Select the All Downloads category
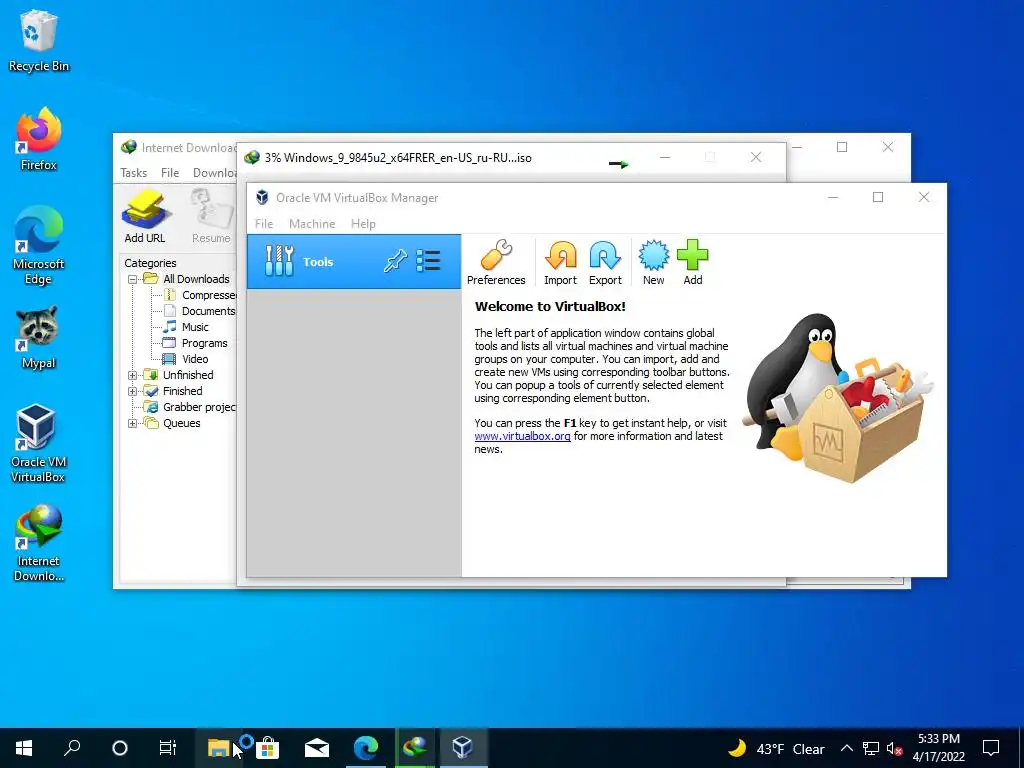The image size is (1024, 768). [x=196, y=279]
